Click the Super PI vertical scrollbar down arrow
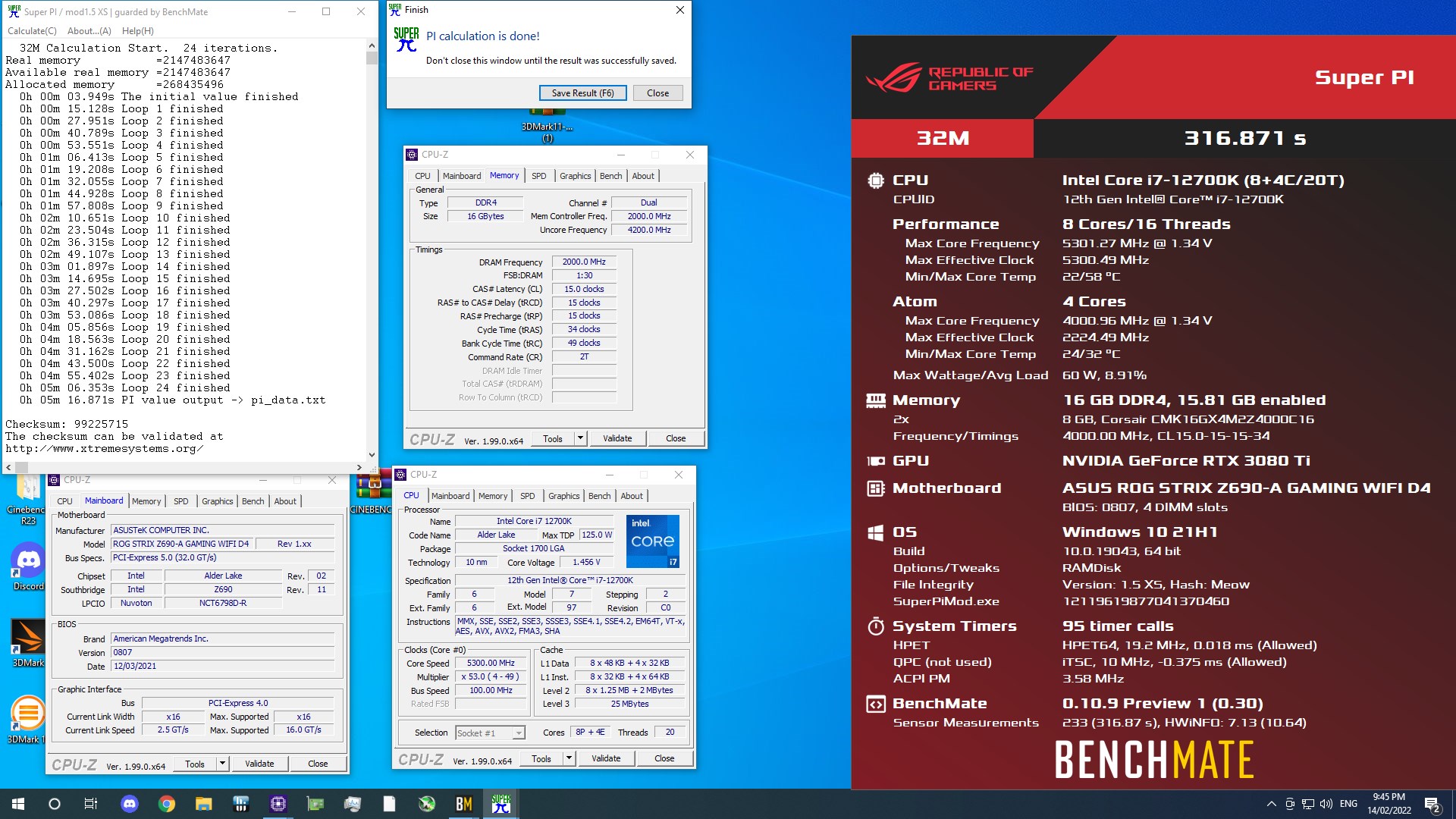The width and height of the screenshot is (1456, 819). click(372, 455)
